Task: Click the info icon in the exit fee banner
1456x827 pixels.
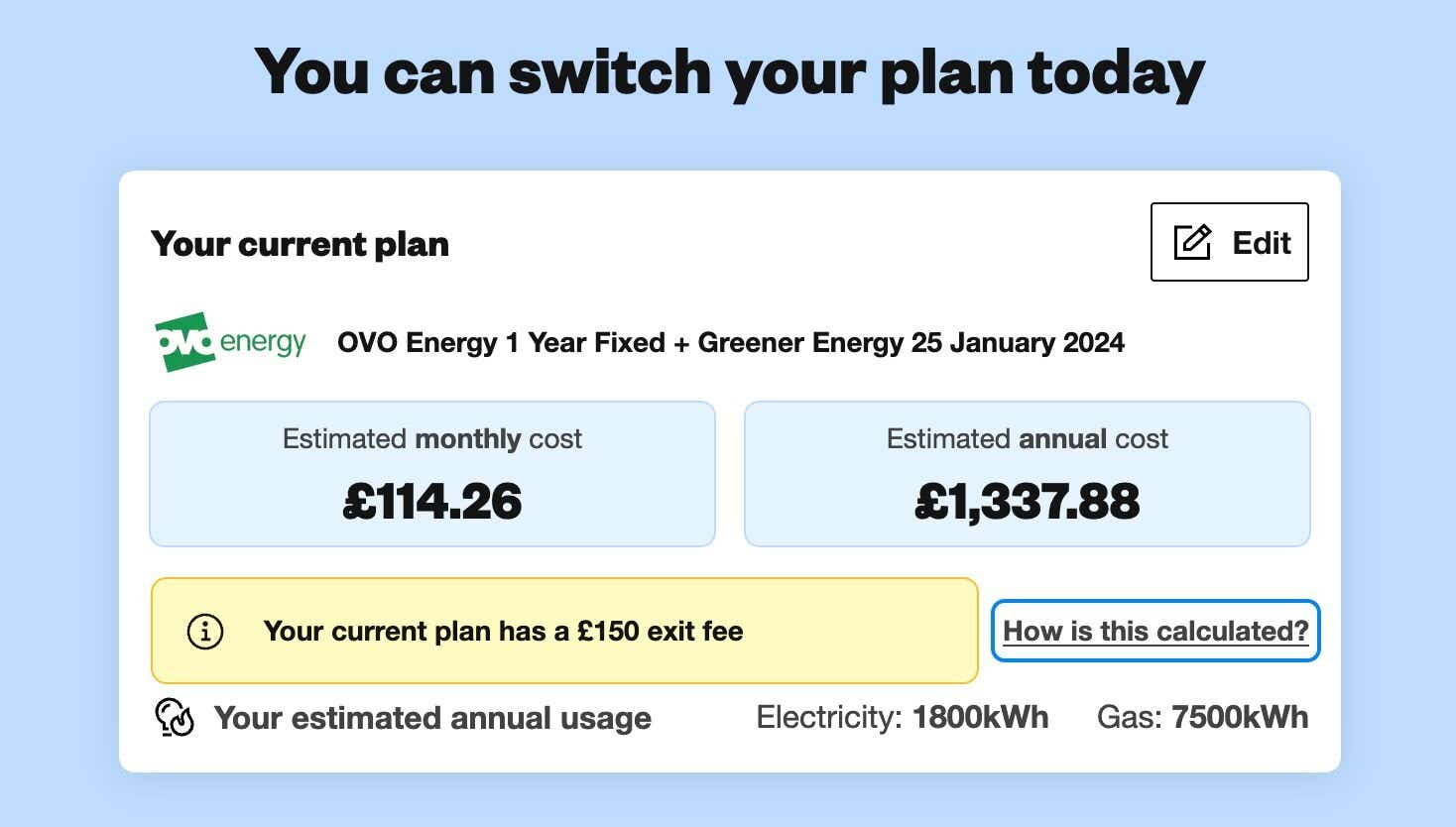Action: 205,631
